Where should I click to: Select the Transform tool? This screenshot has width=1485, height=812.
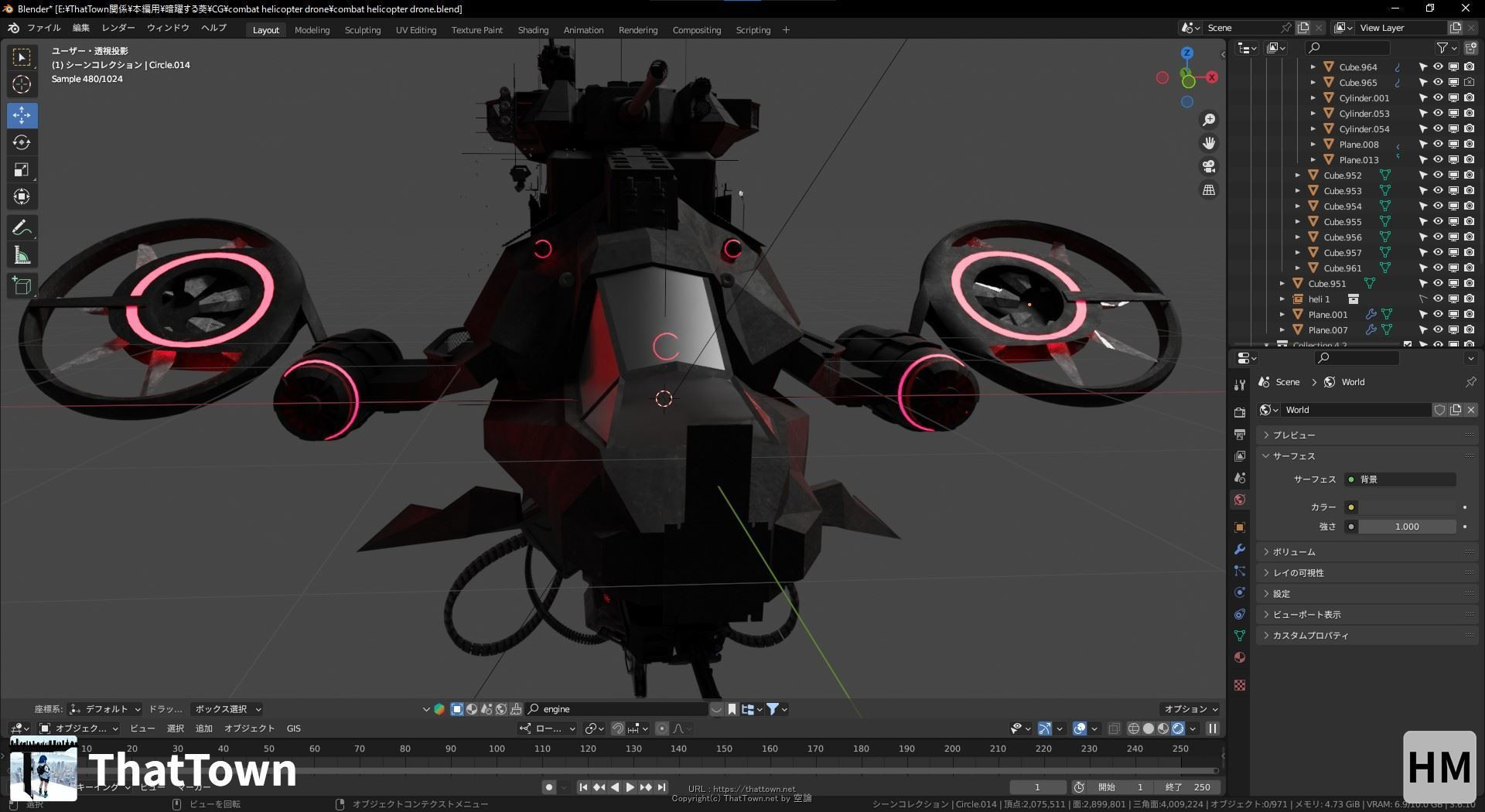click(x=22, y=196)
